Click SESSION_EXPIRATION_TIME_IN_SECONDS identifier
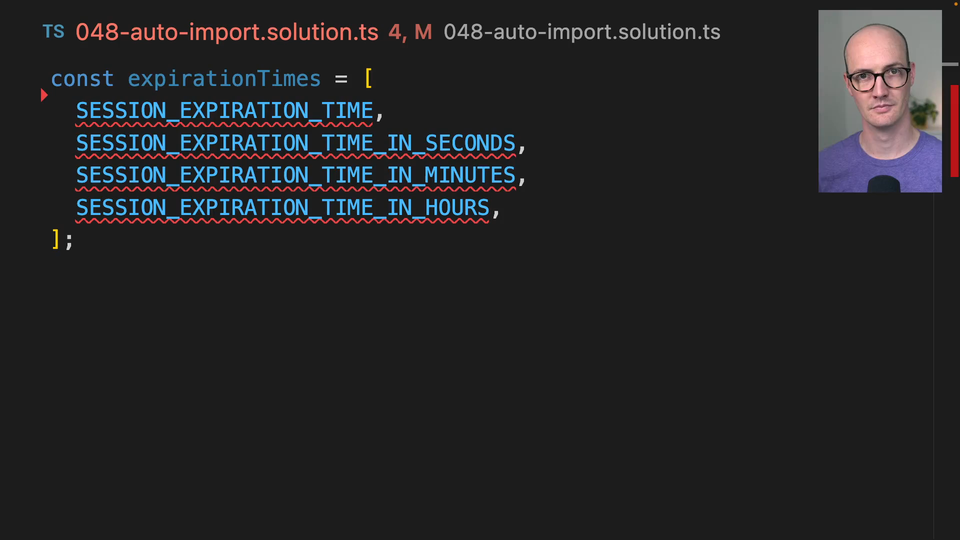Screen dimensions: 960x540 (296, 143)
